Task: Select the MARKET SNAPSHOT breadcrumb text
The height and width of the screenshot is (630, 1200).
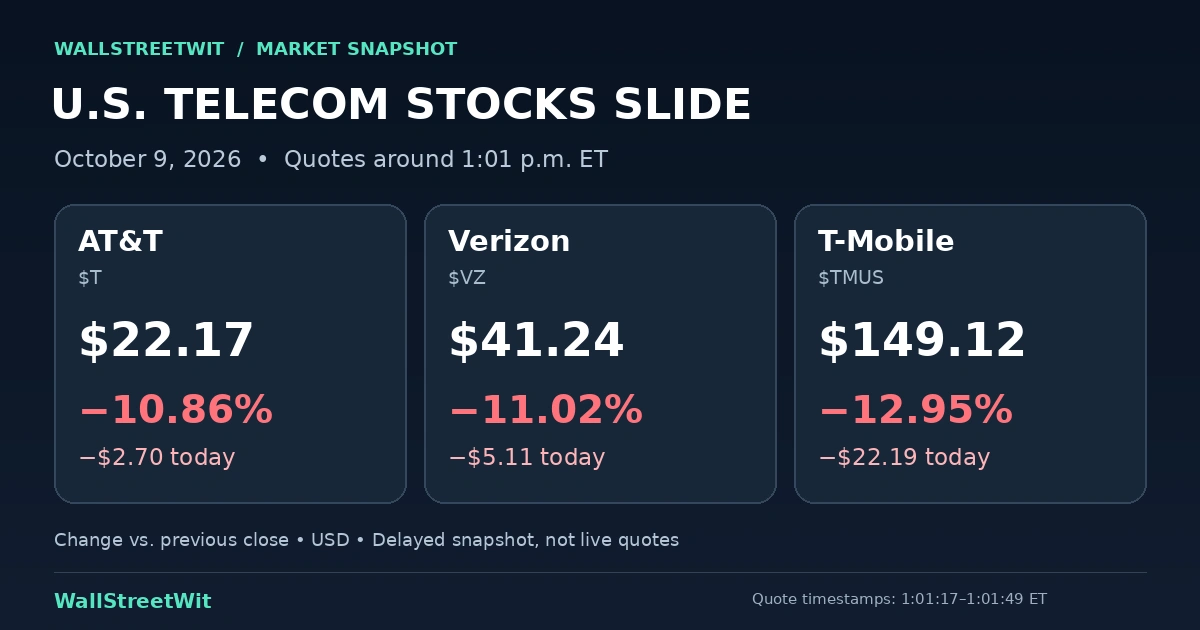Action: coord(357,49)
